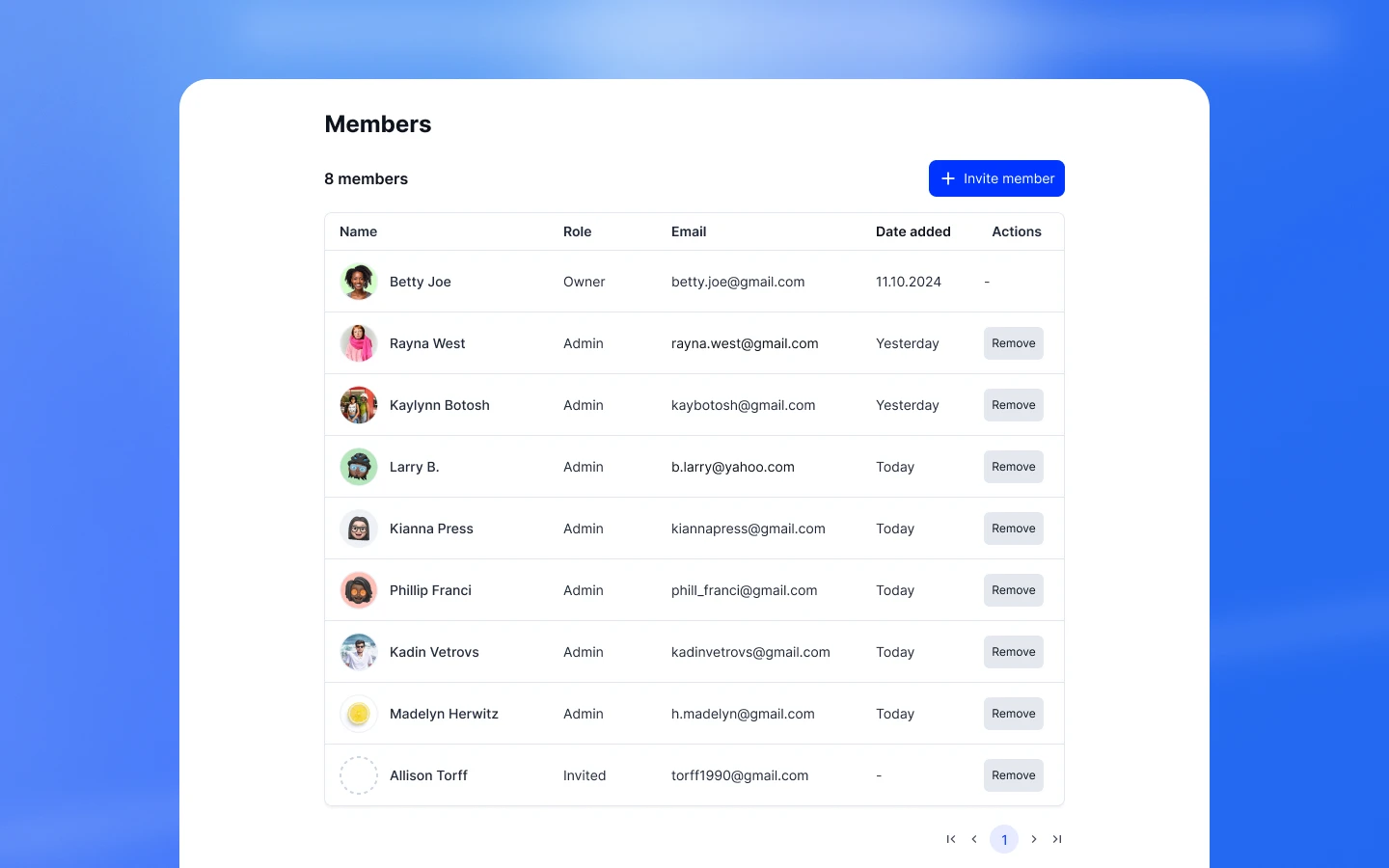Screen dimensions: 1389x868
Task: Click Larry B.'s green avatar
Action: tap(359, 467)
